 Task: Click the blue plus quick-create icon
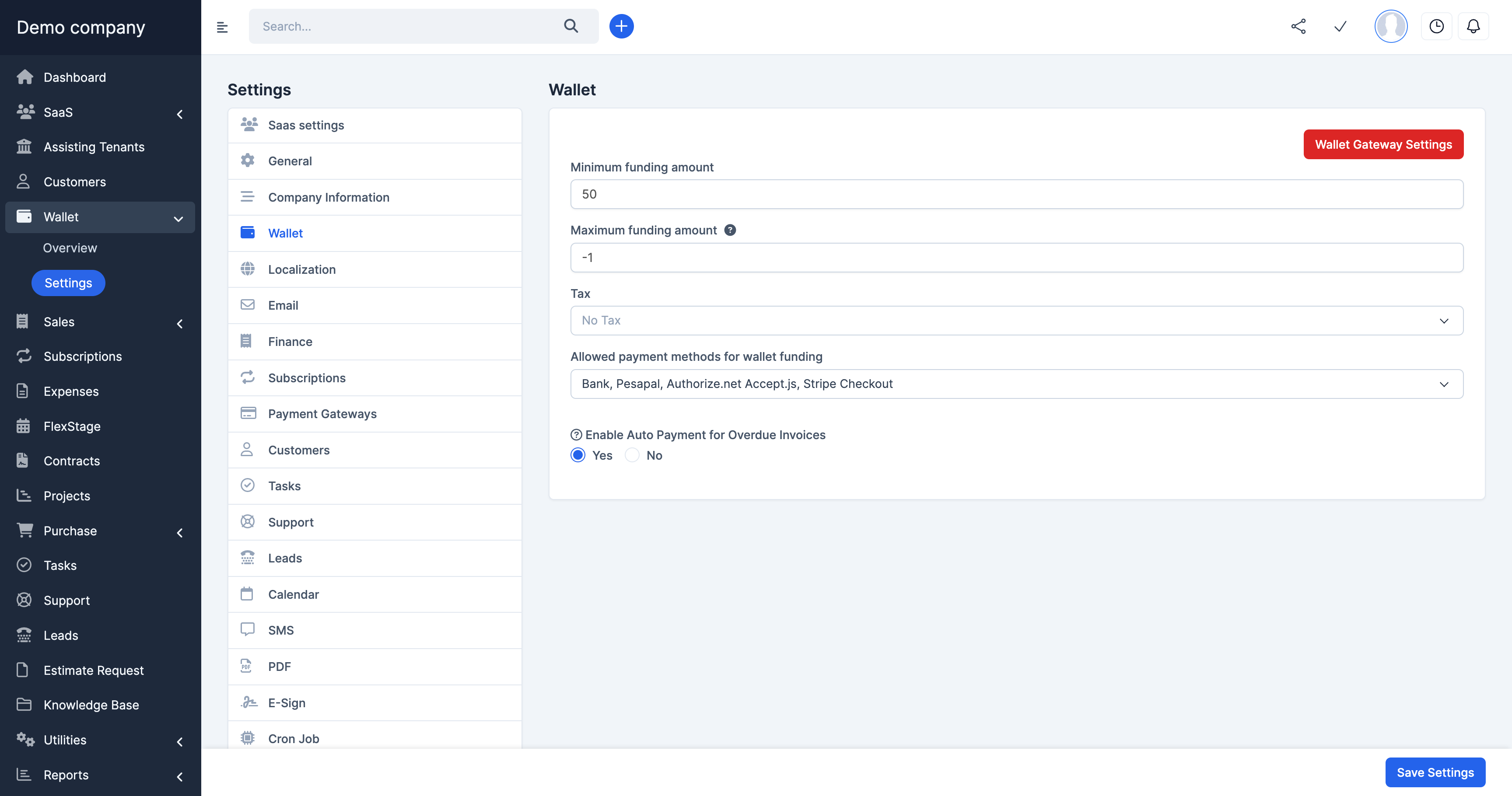[621, 26]
